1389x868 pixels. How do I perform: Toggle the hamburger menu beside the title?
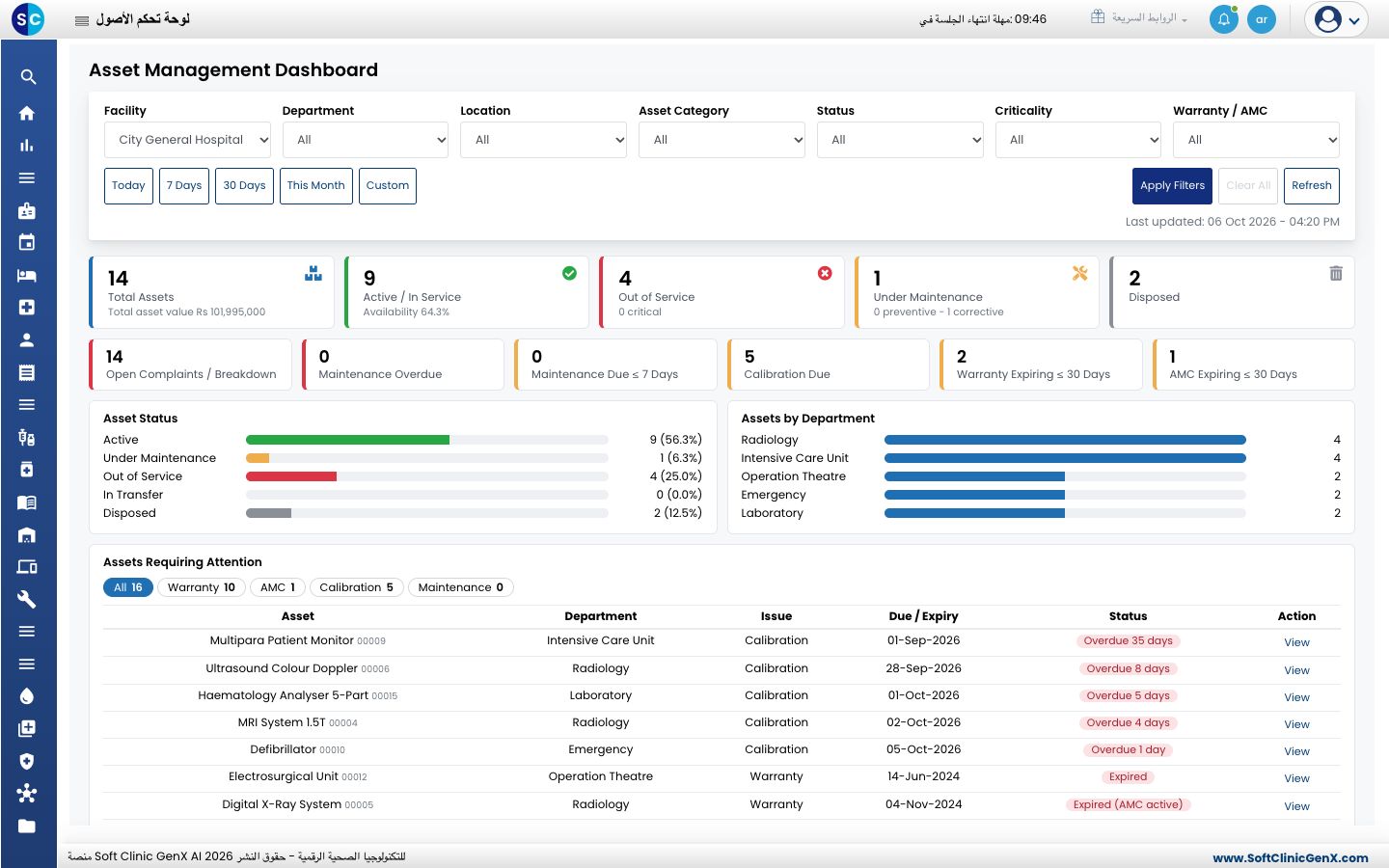click(x=82, y=20)
